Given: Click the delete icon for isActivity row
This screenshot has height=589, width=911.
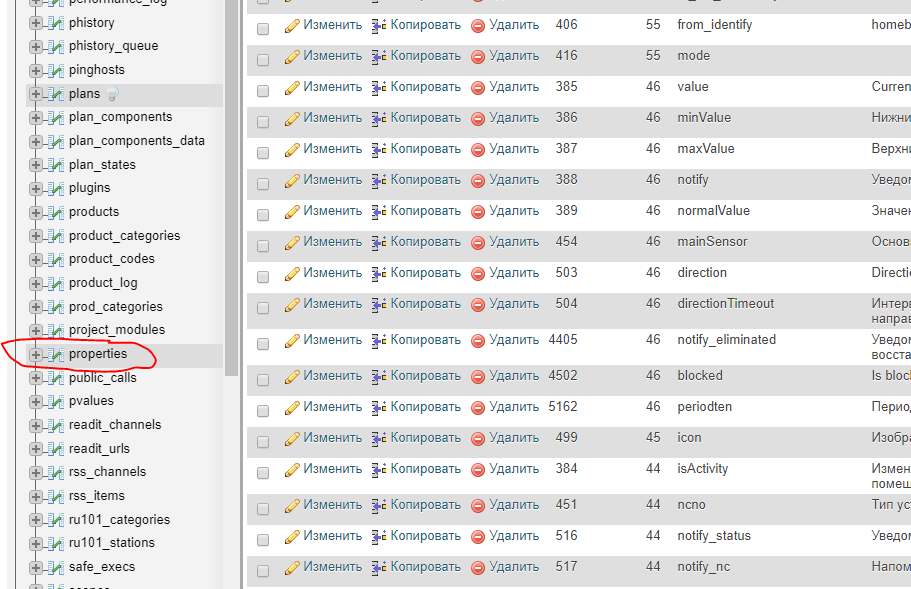Looking at the screenshot, I should 478,470.
